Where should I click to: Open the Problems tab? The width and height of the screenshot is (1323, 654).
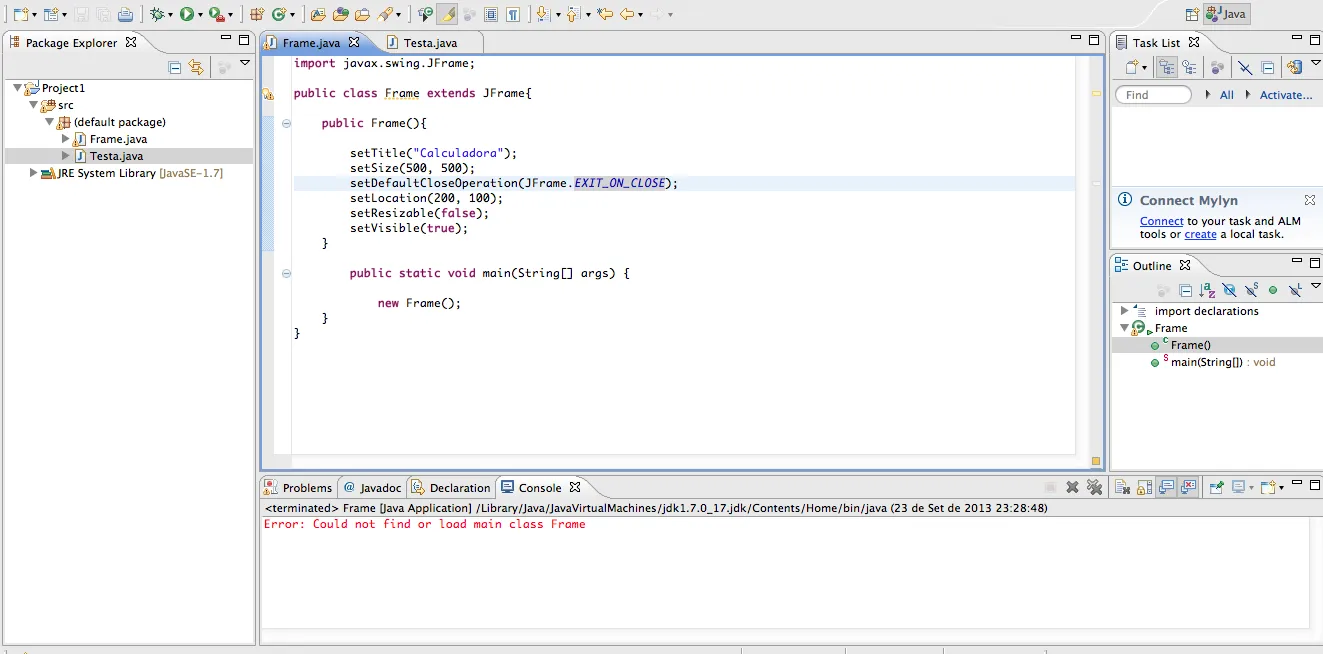click(306, 488)
